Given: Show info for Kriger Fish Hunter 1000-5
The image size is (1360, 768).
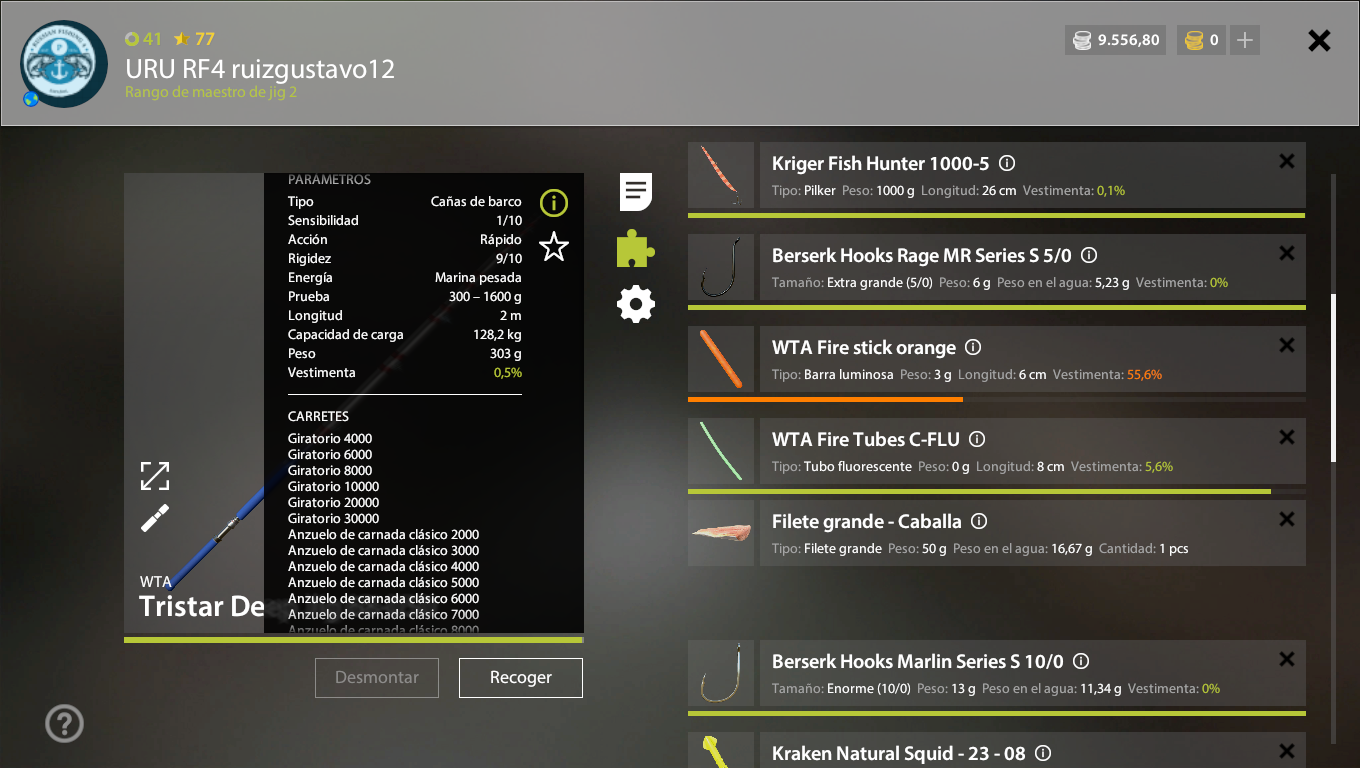Looking at the screenshot, I should (1008, 163).
